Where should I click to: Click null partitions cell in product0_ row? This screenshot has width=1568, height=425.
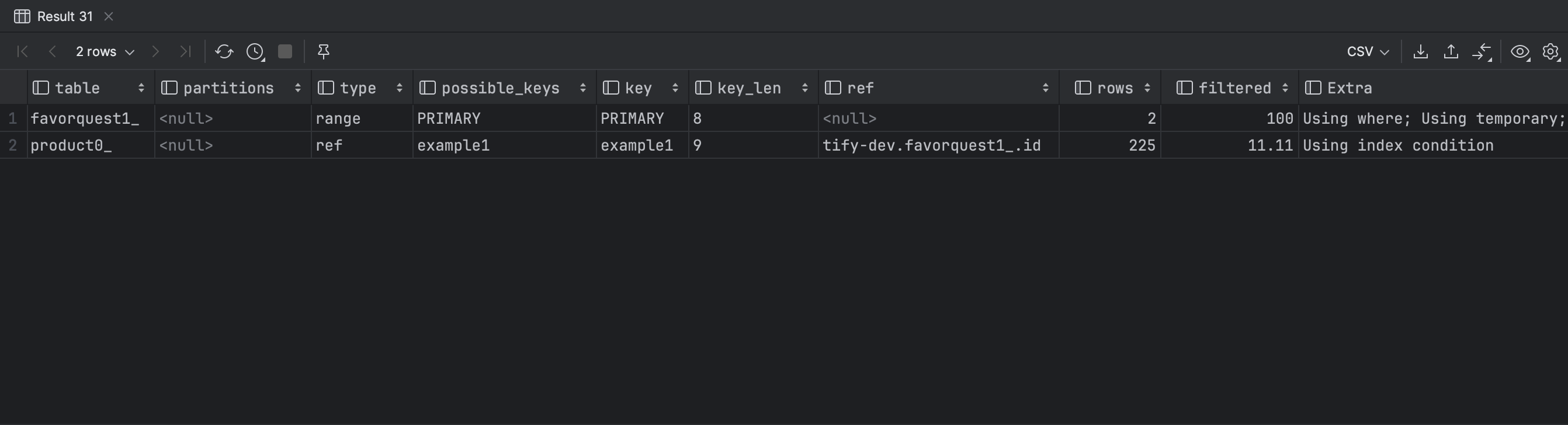(x=233, y=145)
